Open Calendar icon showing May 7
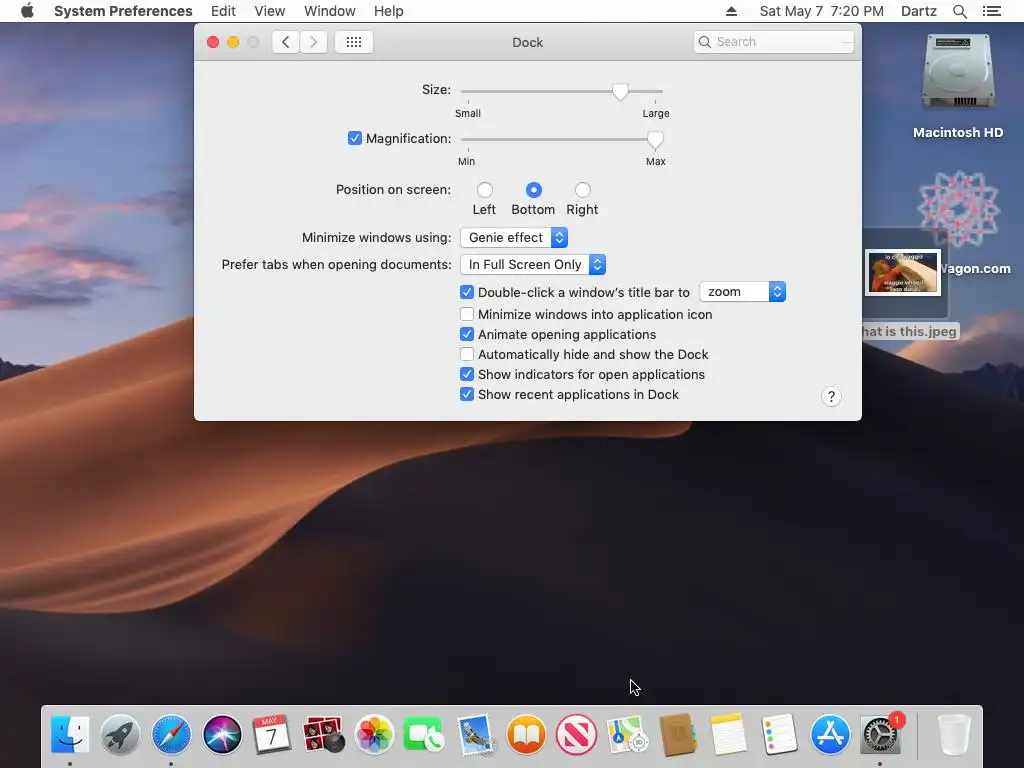1024x768 pixels. pos(272,735)
